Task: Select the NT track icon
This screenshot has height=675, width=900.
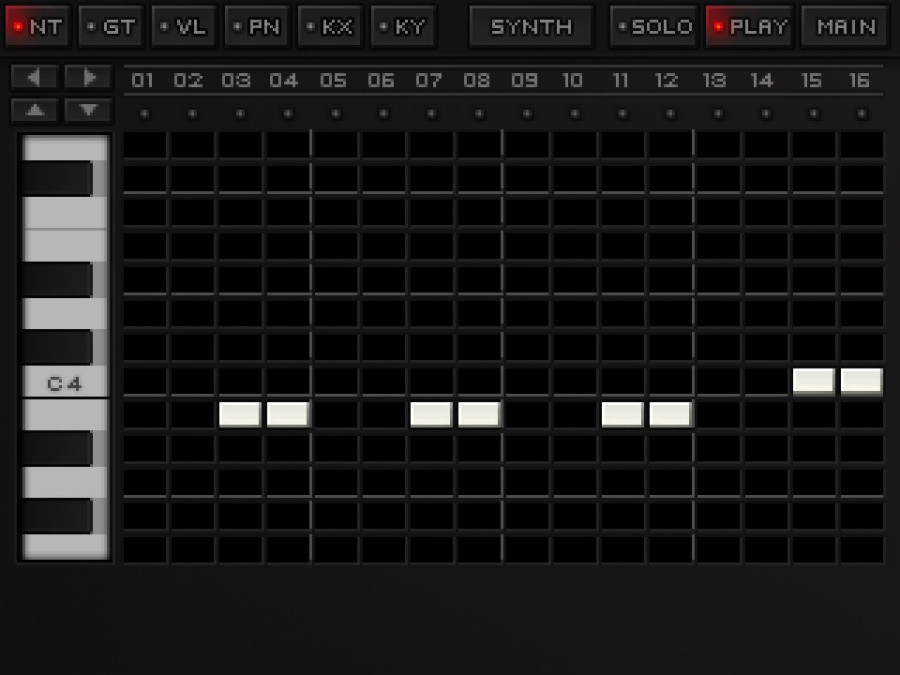Action: [x=37, y=26]
